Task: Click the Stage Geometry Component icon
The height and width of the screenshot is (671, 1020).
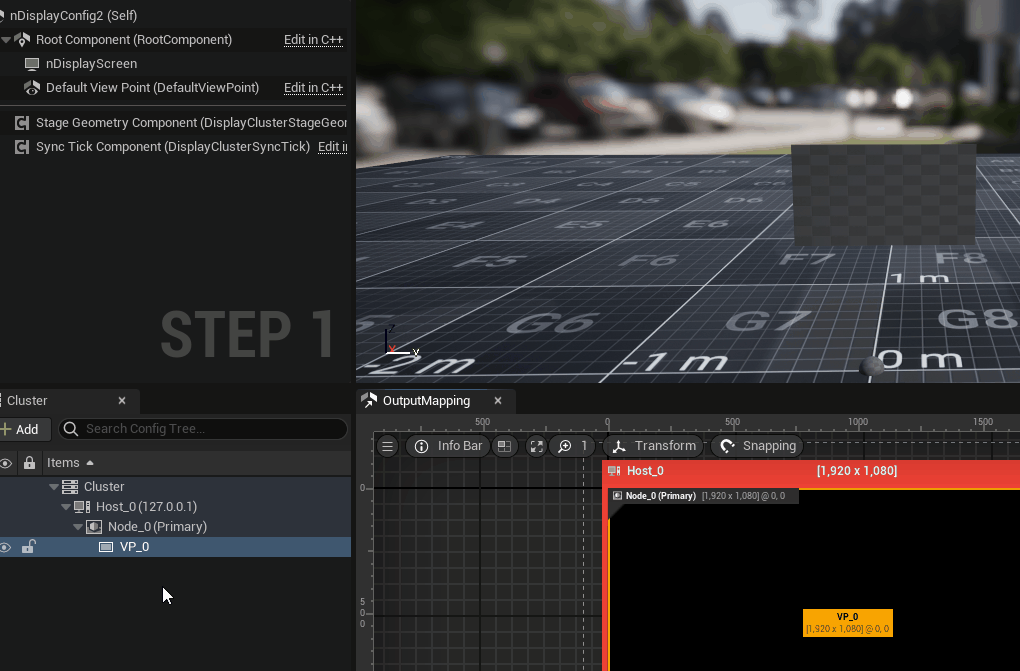Action: 21,123
